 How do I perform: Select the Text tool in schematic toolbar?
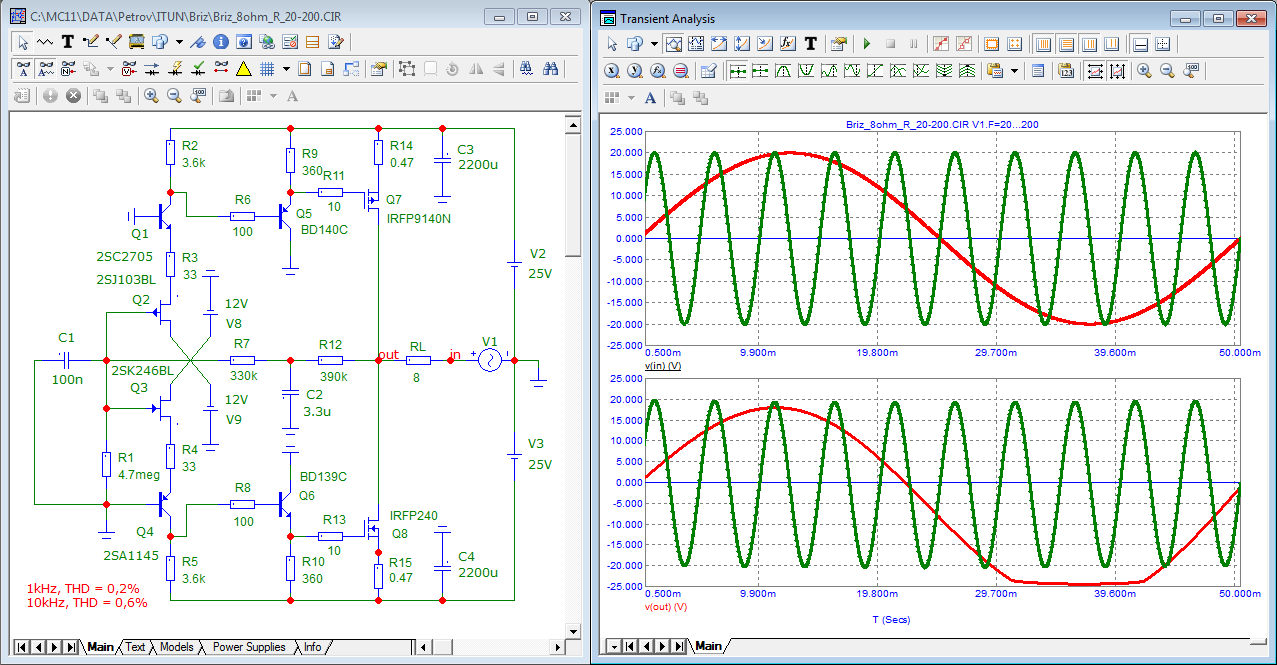(68, 42)
